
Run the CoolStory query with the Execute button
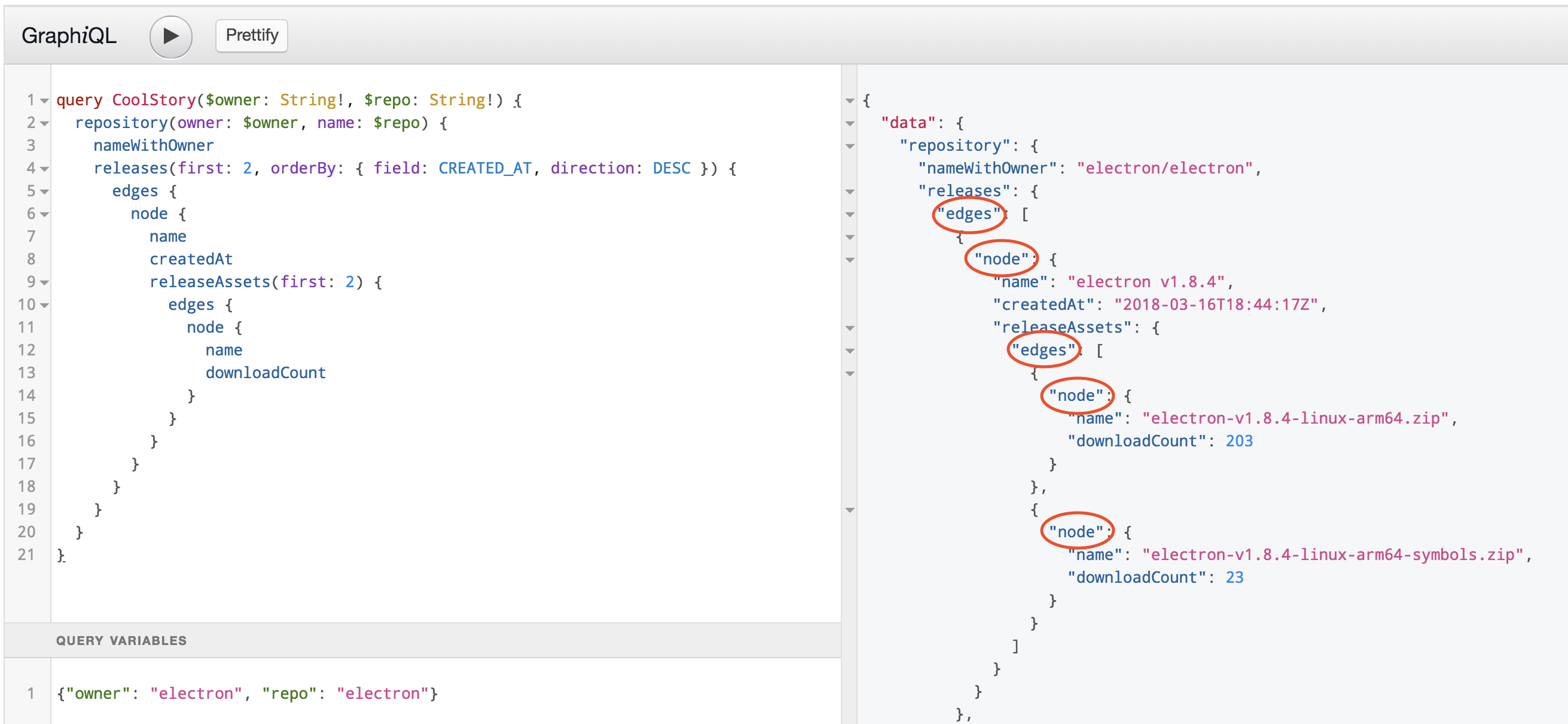pyautogui.click(x=170, y=36)
